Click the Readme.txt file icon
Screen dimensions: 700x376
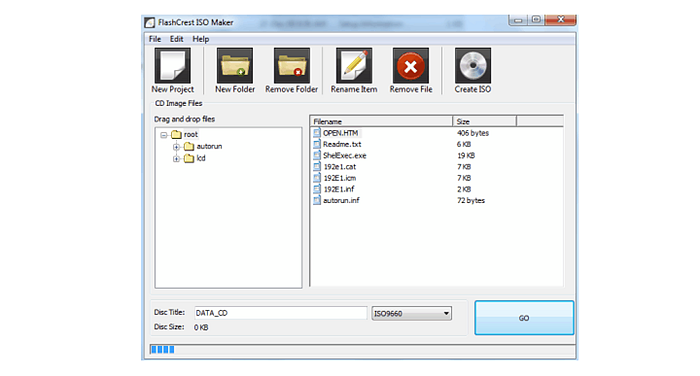tap(317, 144)
